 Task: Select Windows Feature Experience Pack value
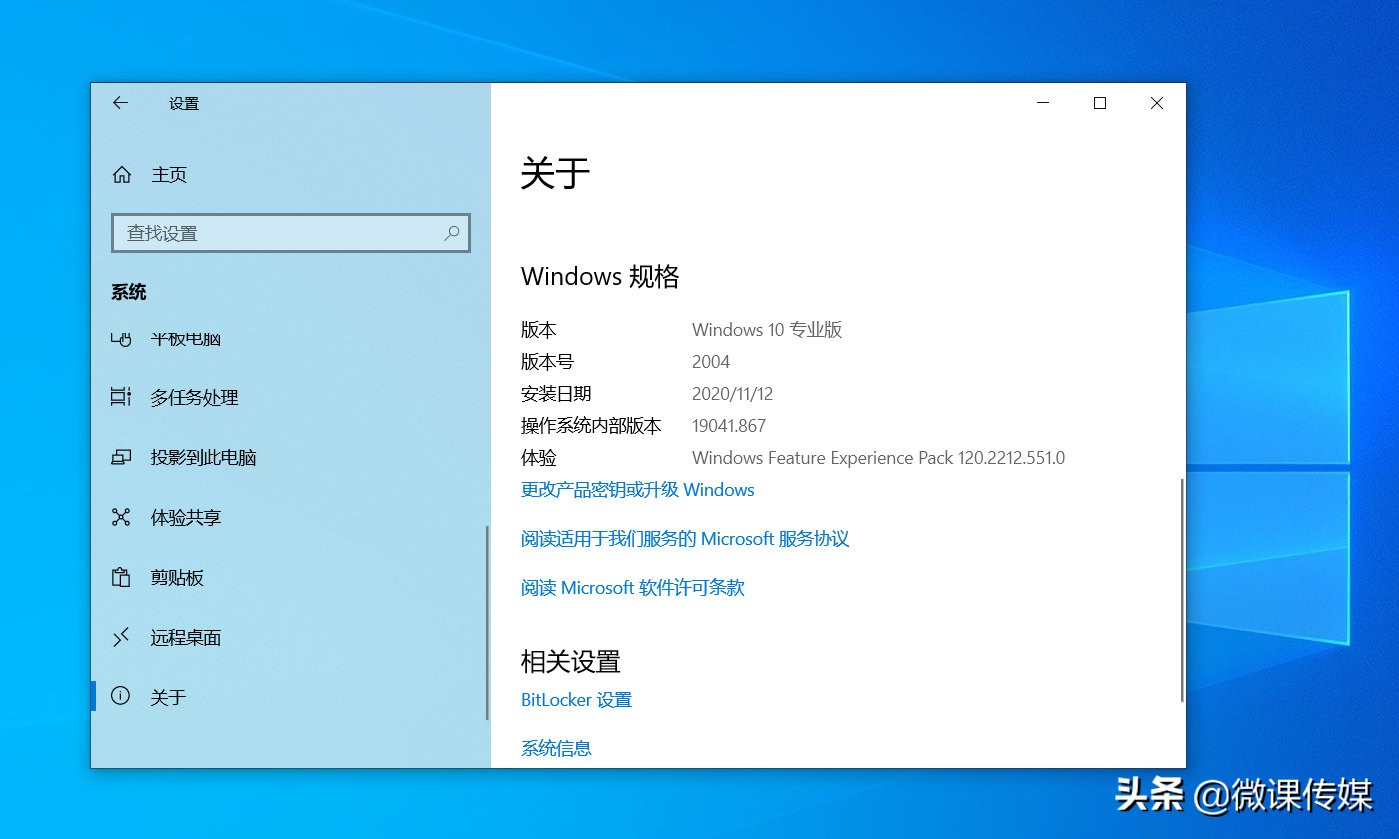878,458
